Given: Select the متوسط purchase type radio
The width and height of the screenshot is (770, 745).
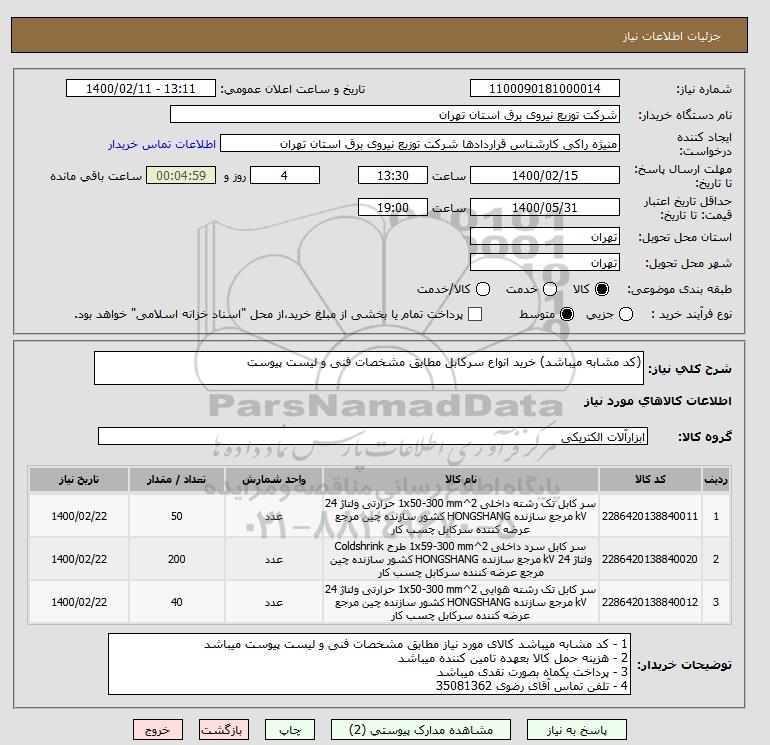Looking at the screenshot, I should point(567,314).
